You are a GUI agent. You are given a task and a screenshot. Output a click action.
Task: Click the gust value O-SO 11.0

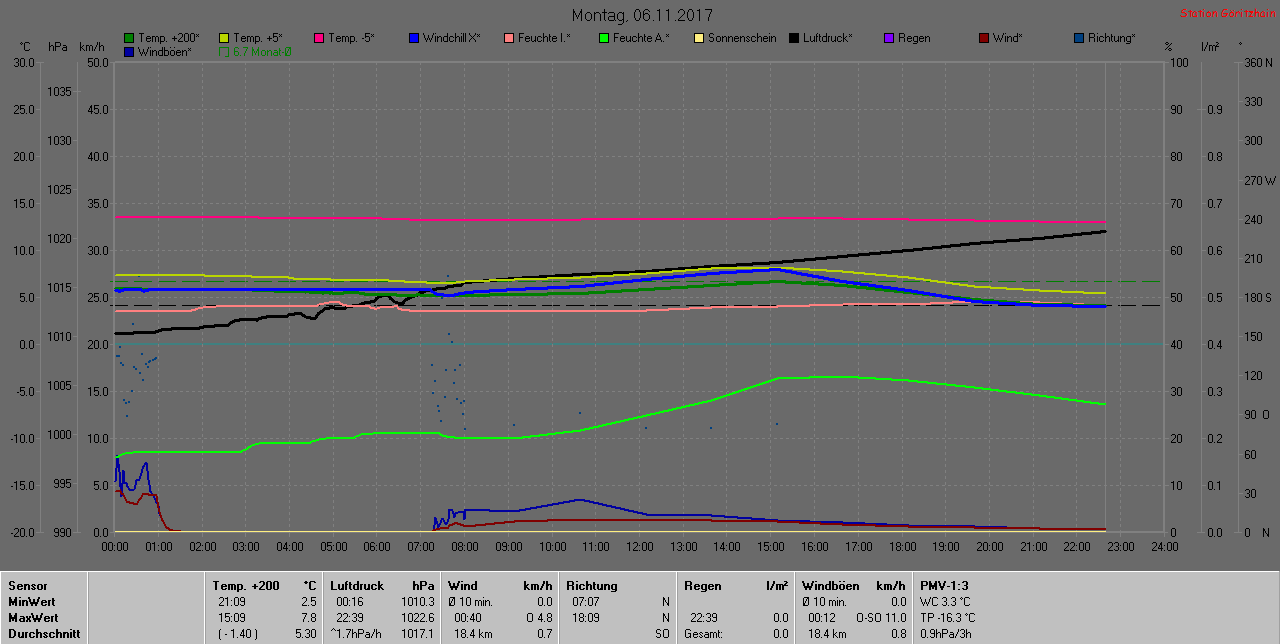(881, 618)
